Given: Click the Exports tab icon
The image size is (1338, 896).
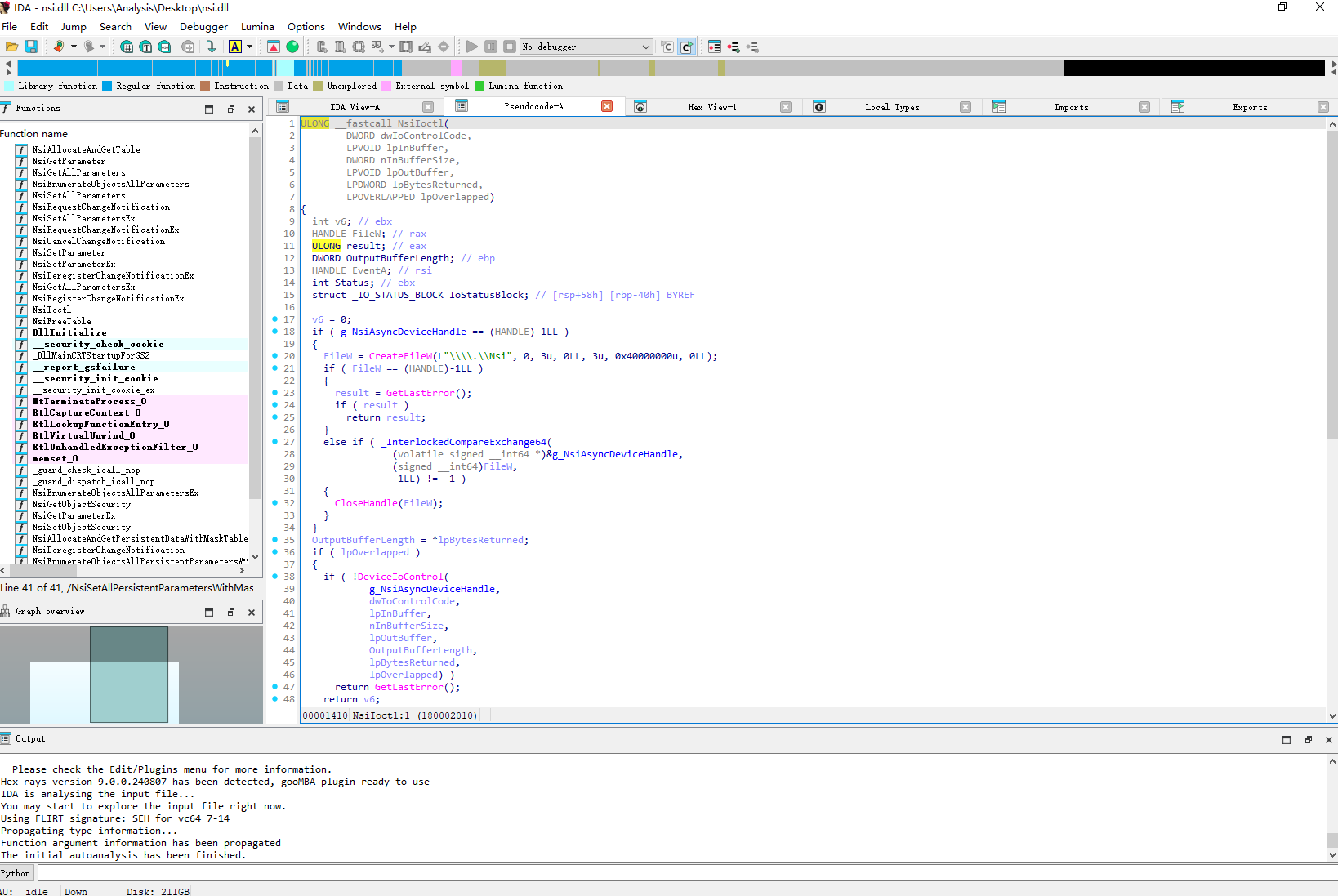Looking at the screenshot, I should tap(1178, 107).
